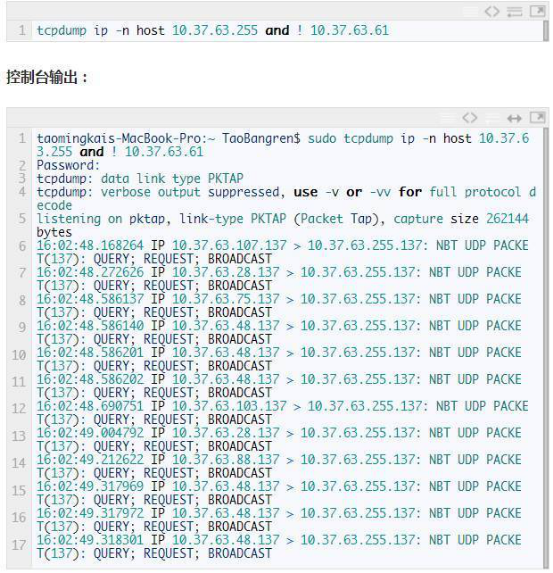The width and height of the screenshot is (553, 573).
Task: Toggle plain code view in top snippet
Action: [x=492, y=12]
